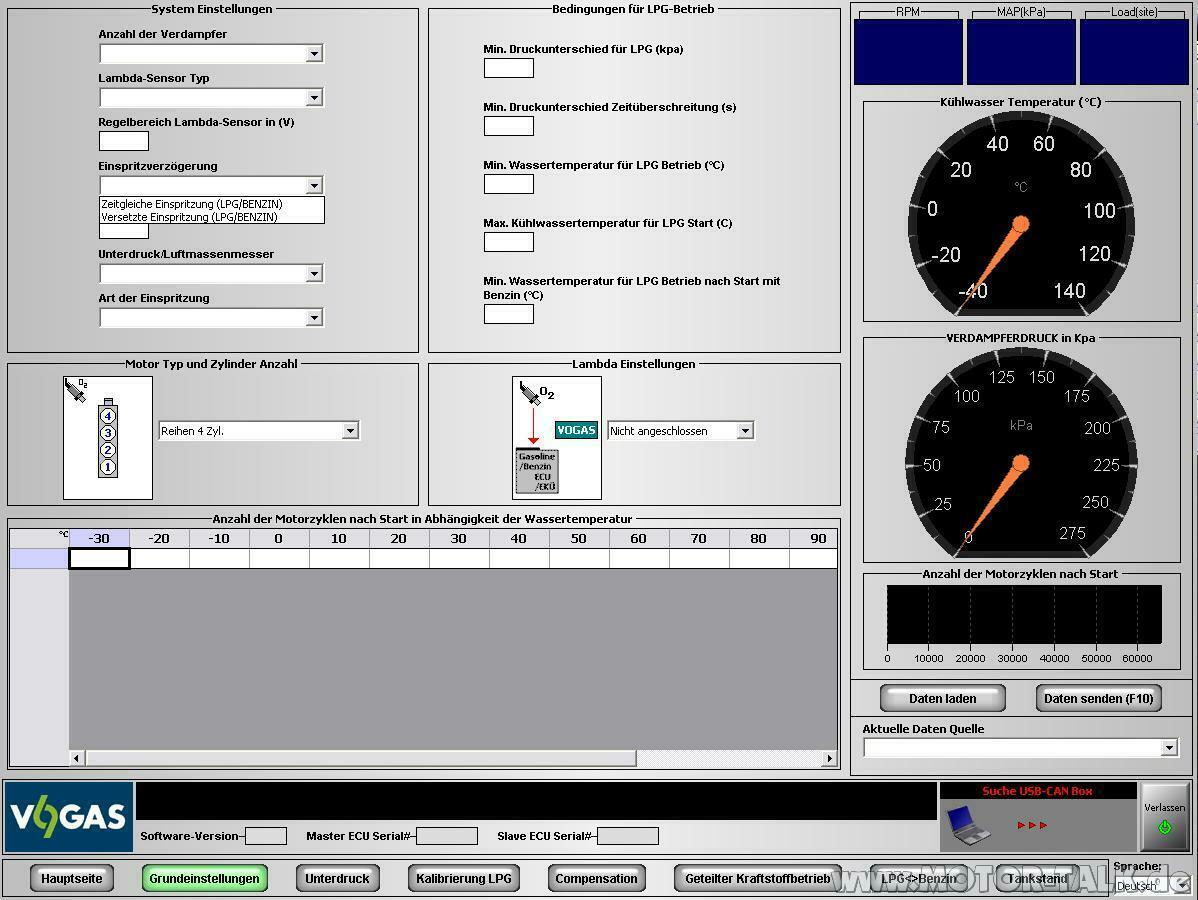Click the table scrollbar left arrow
The width and height of the screenshot is (1198, 900).
click(77, 759)
